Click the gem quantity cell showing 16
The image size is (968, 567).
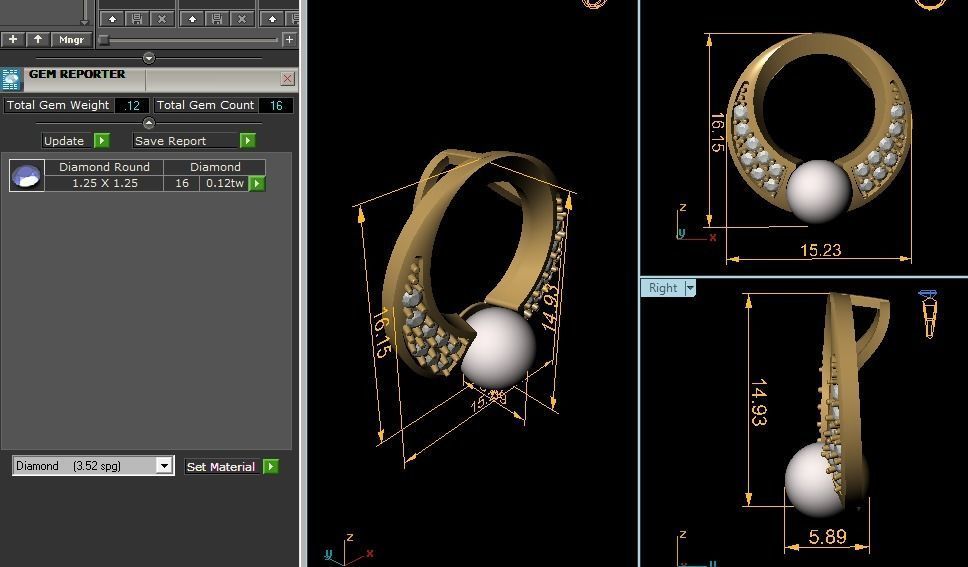click(182, 183)
